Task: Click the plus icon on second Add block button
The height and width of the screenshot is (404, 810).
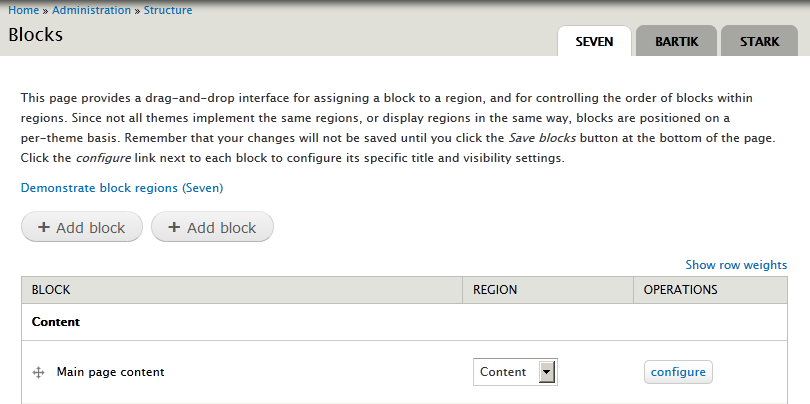Action: (x=175, y=227)
